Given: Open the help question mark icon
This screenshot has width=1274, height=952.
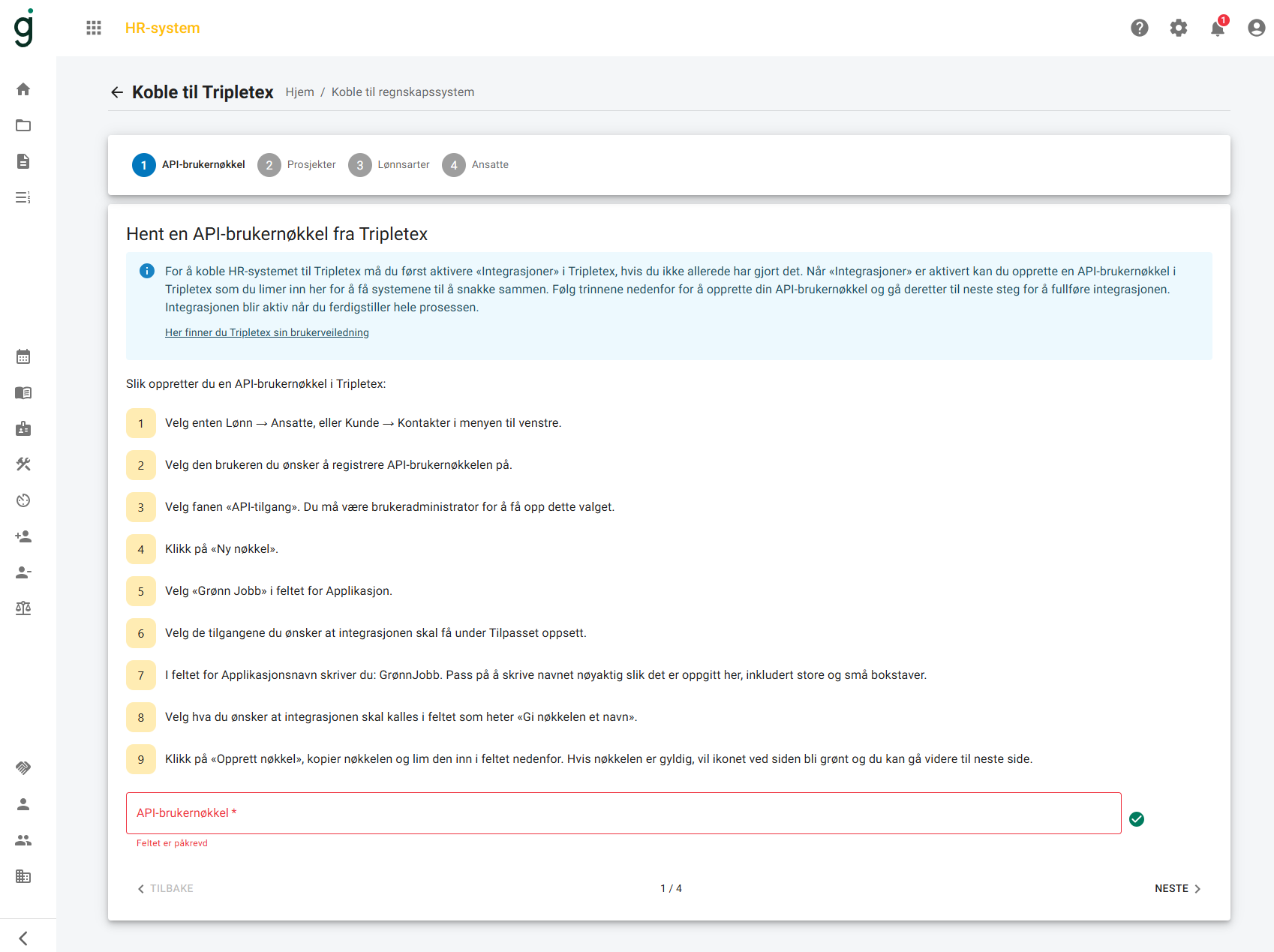Looking at the screenshot, I should 1140,28.
